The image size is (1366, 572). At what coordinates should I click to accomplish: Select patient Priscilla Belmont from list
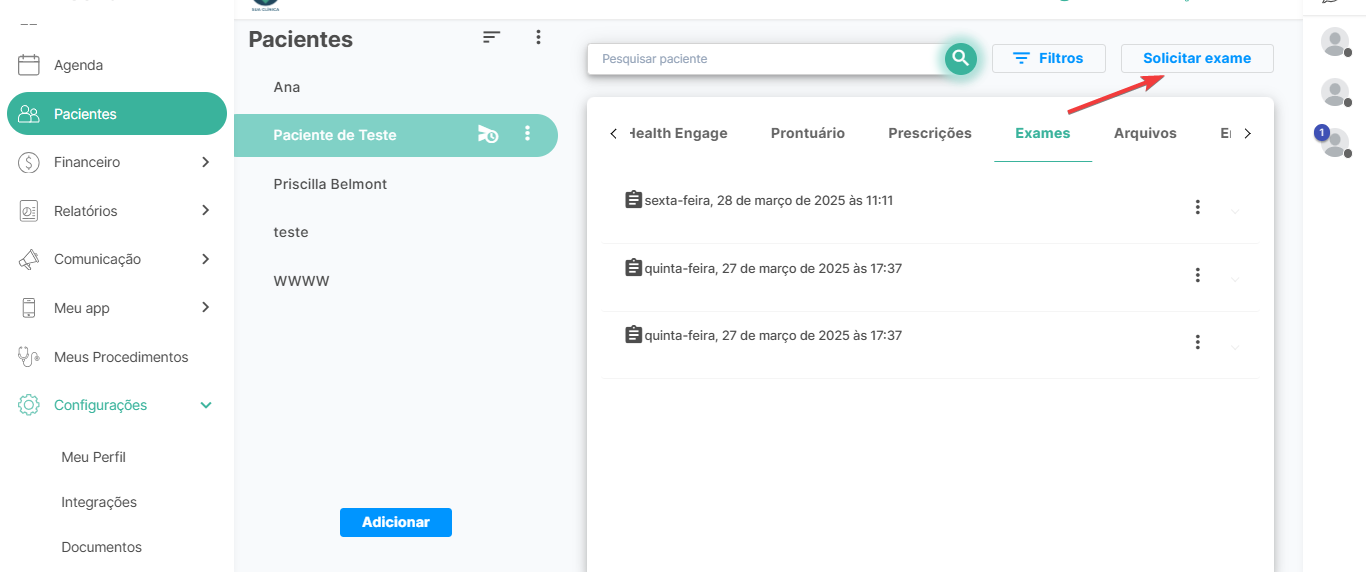(330, 184)
